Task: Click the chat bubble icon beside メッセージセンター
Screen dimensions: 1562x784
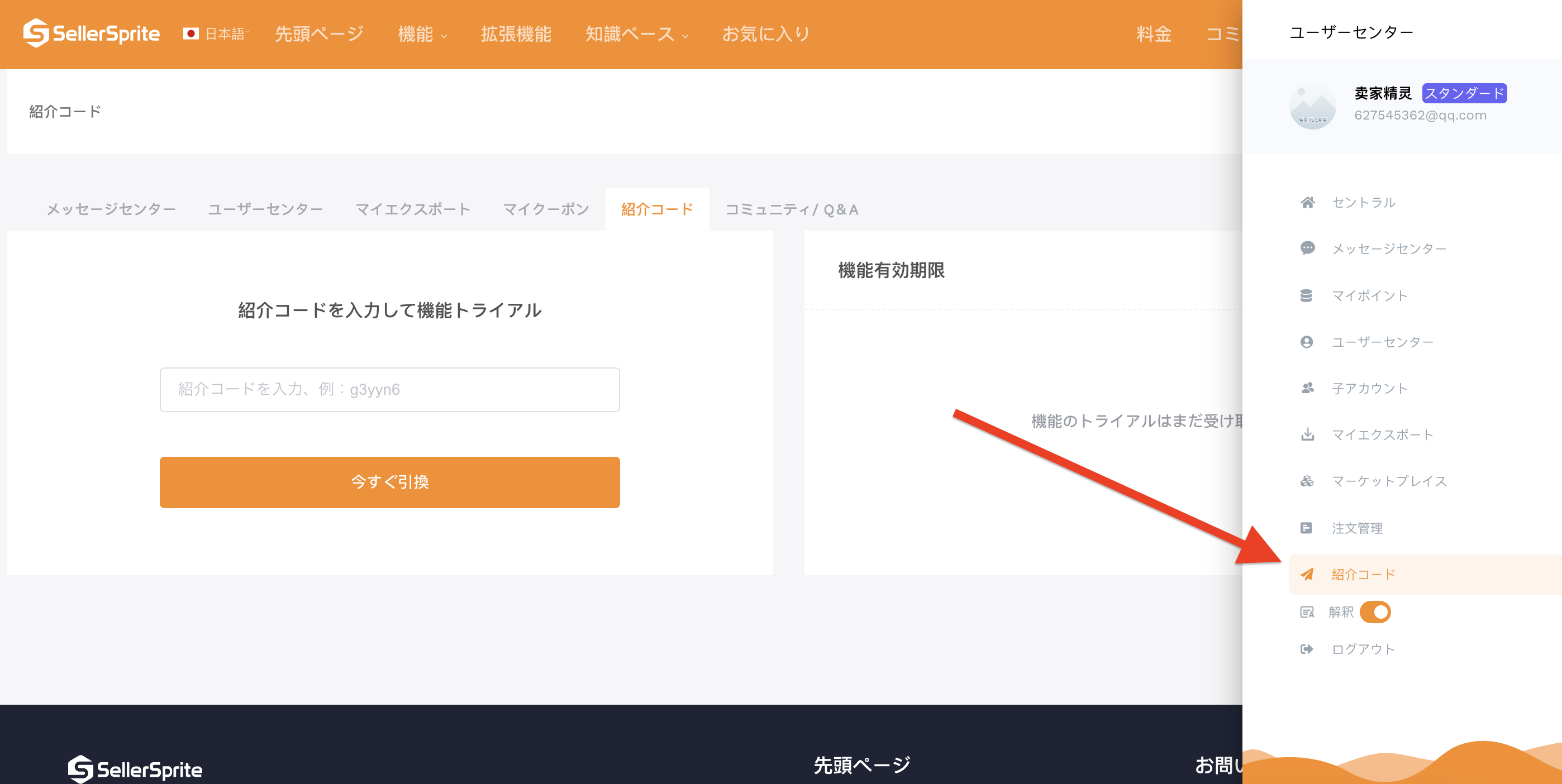Action: point(1307,248)
